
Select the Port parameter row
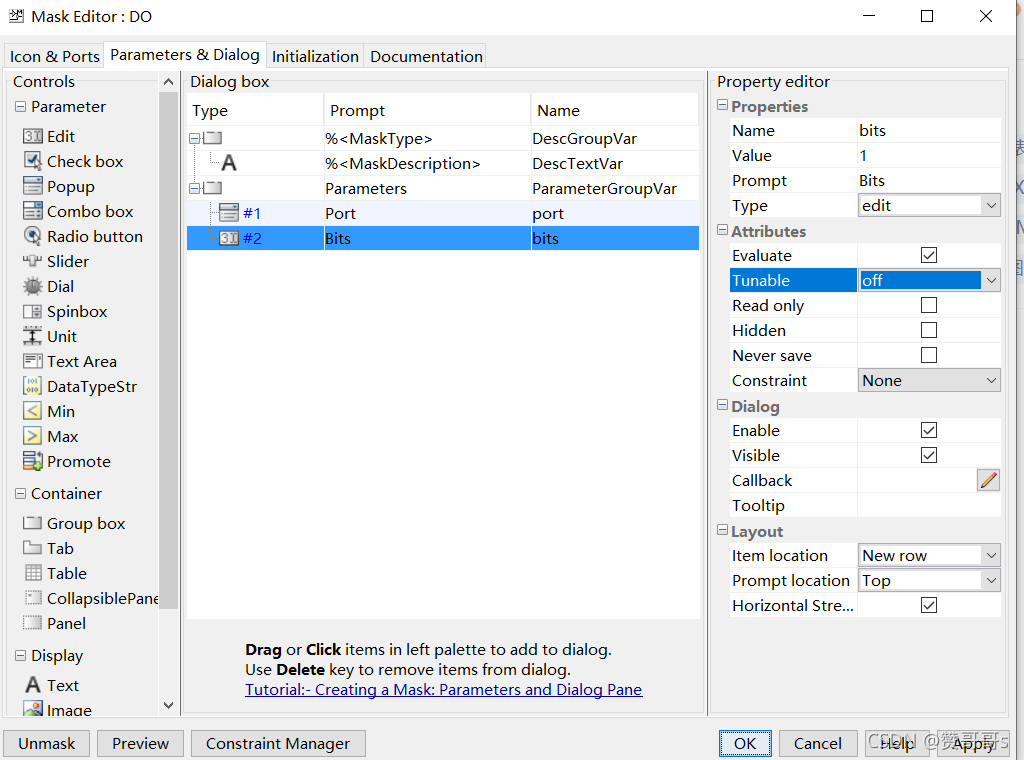[443, 214]
